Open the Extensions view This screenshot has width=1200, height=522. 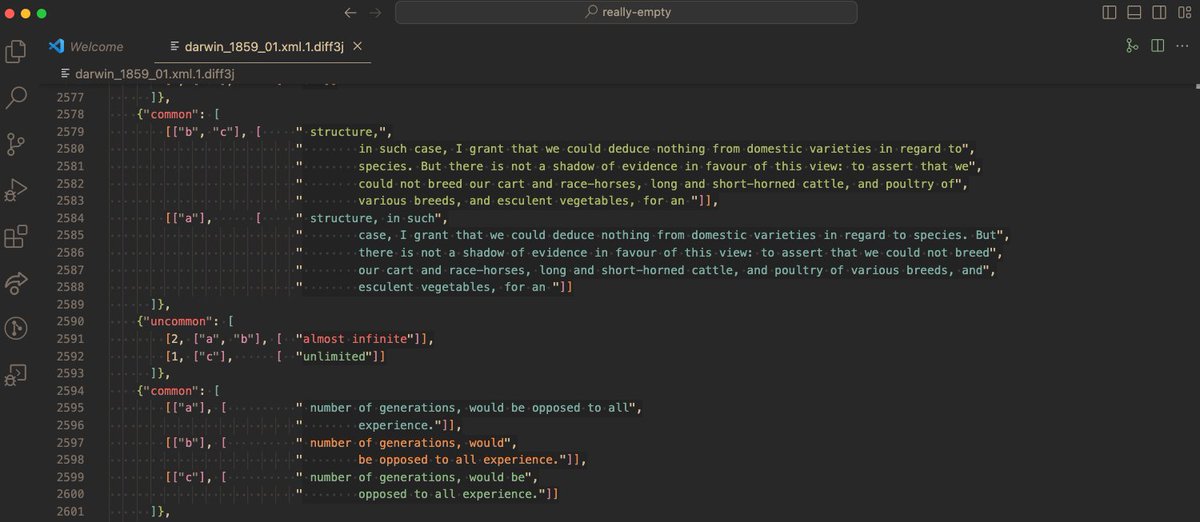point(16,237)
